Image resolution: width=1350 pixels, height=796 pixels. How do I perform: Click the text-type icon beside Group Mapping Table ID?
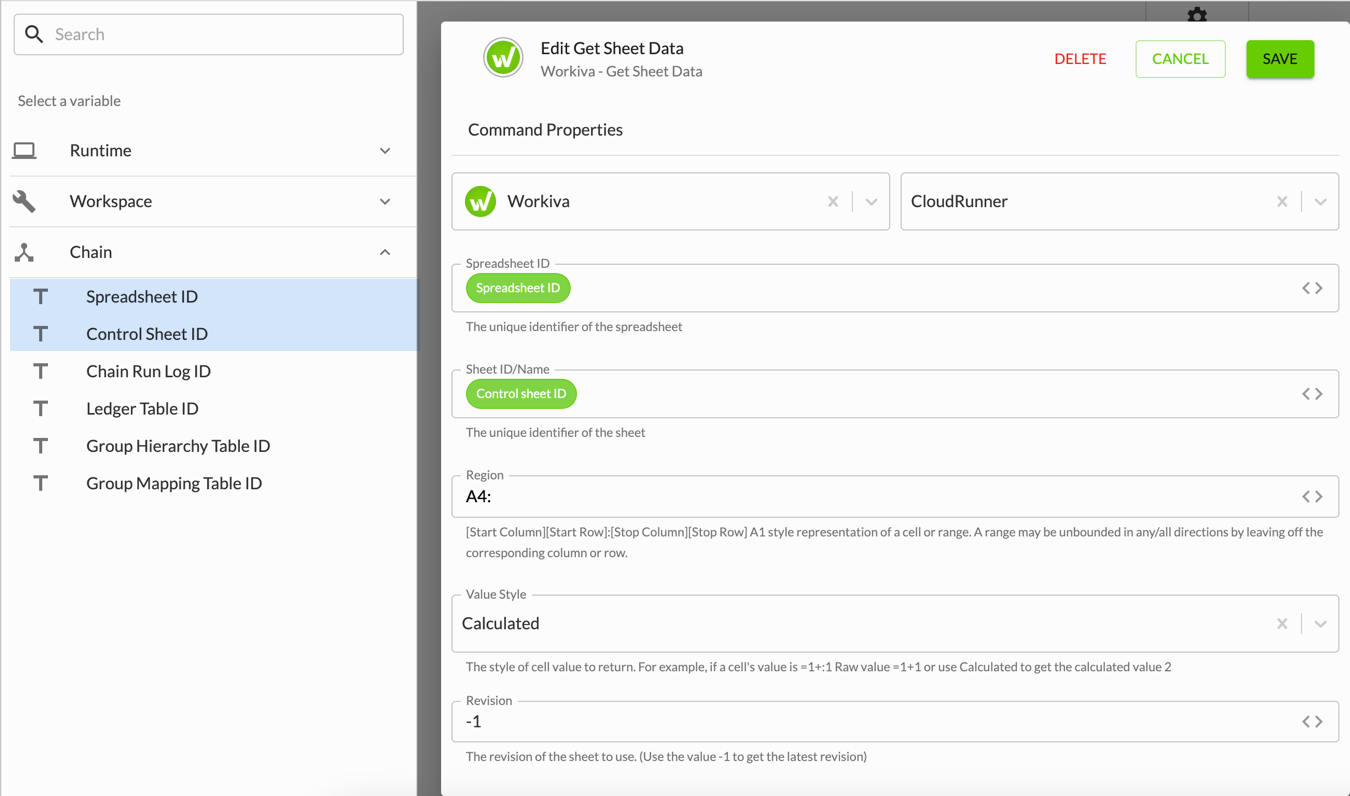click(x=40, y=483)
